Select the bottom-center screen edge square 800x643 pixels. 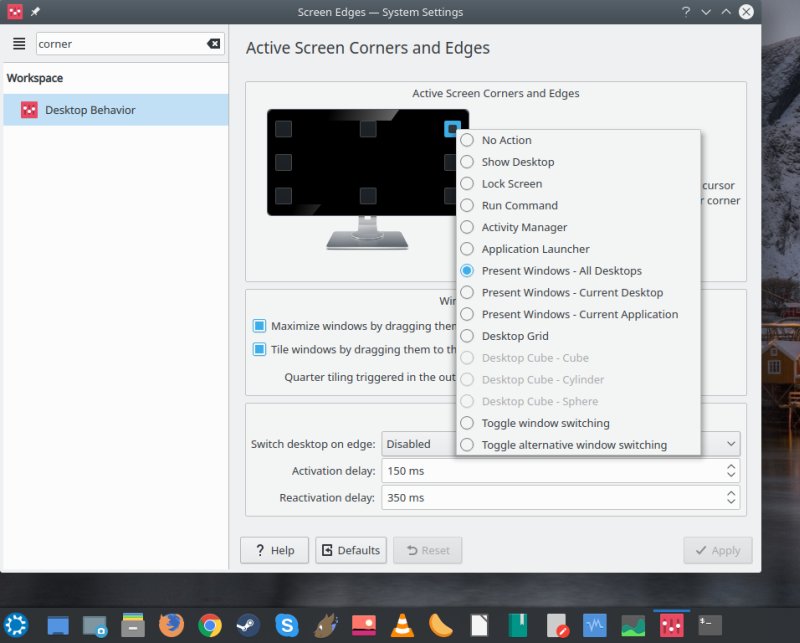[368, 195]
